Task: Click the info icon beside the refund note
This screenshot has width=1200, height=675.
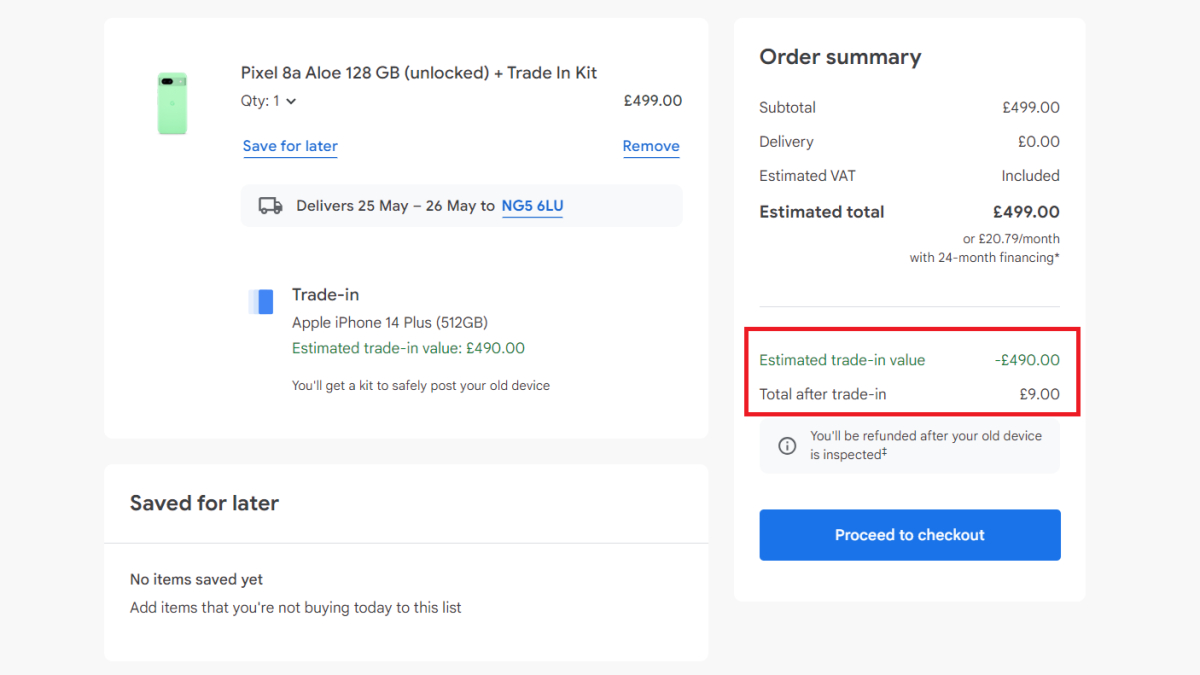Action: 787,446
